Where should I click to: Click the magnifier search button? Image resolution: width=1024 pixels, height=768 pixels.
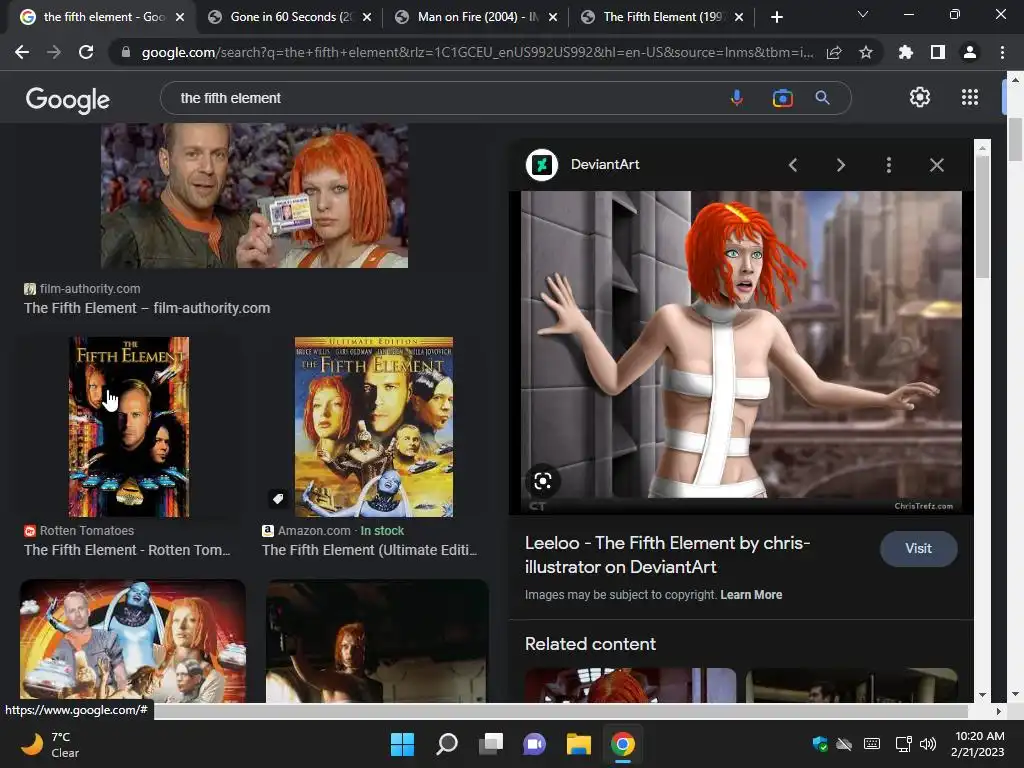[x=822, y=98]
